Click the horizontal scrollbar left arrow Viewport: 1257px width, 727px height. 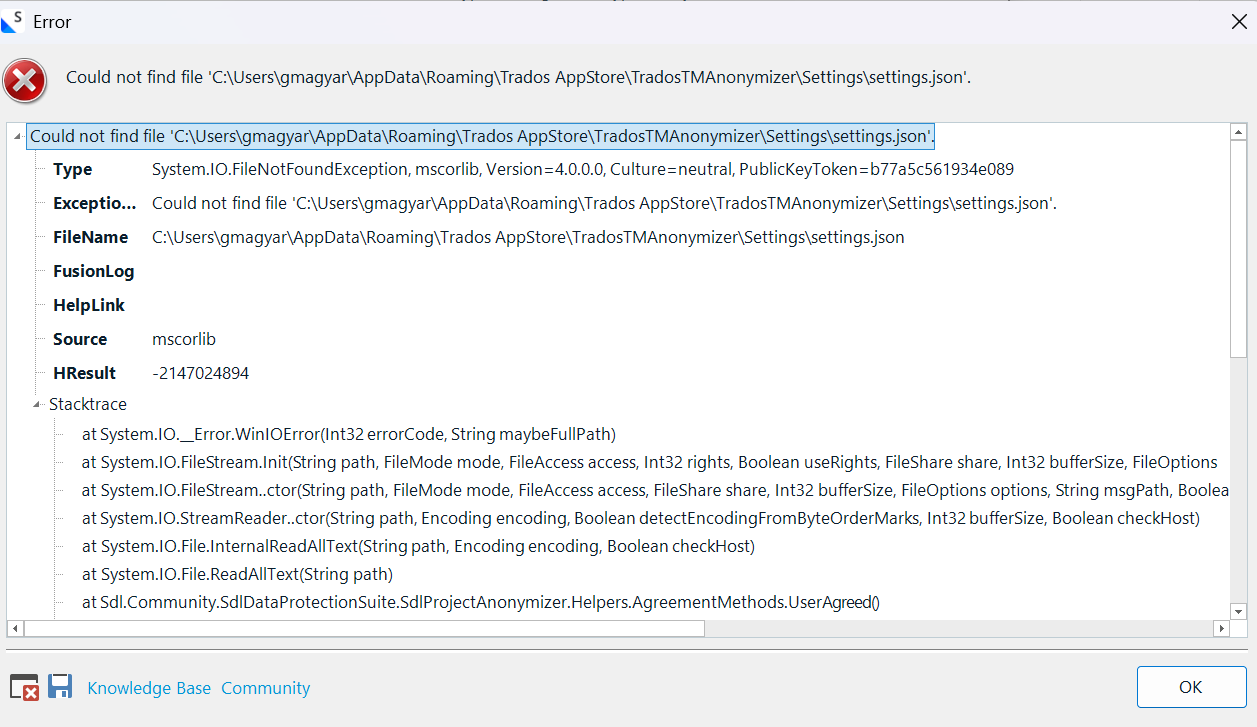click(16, 628)
